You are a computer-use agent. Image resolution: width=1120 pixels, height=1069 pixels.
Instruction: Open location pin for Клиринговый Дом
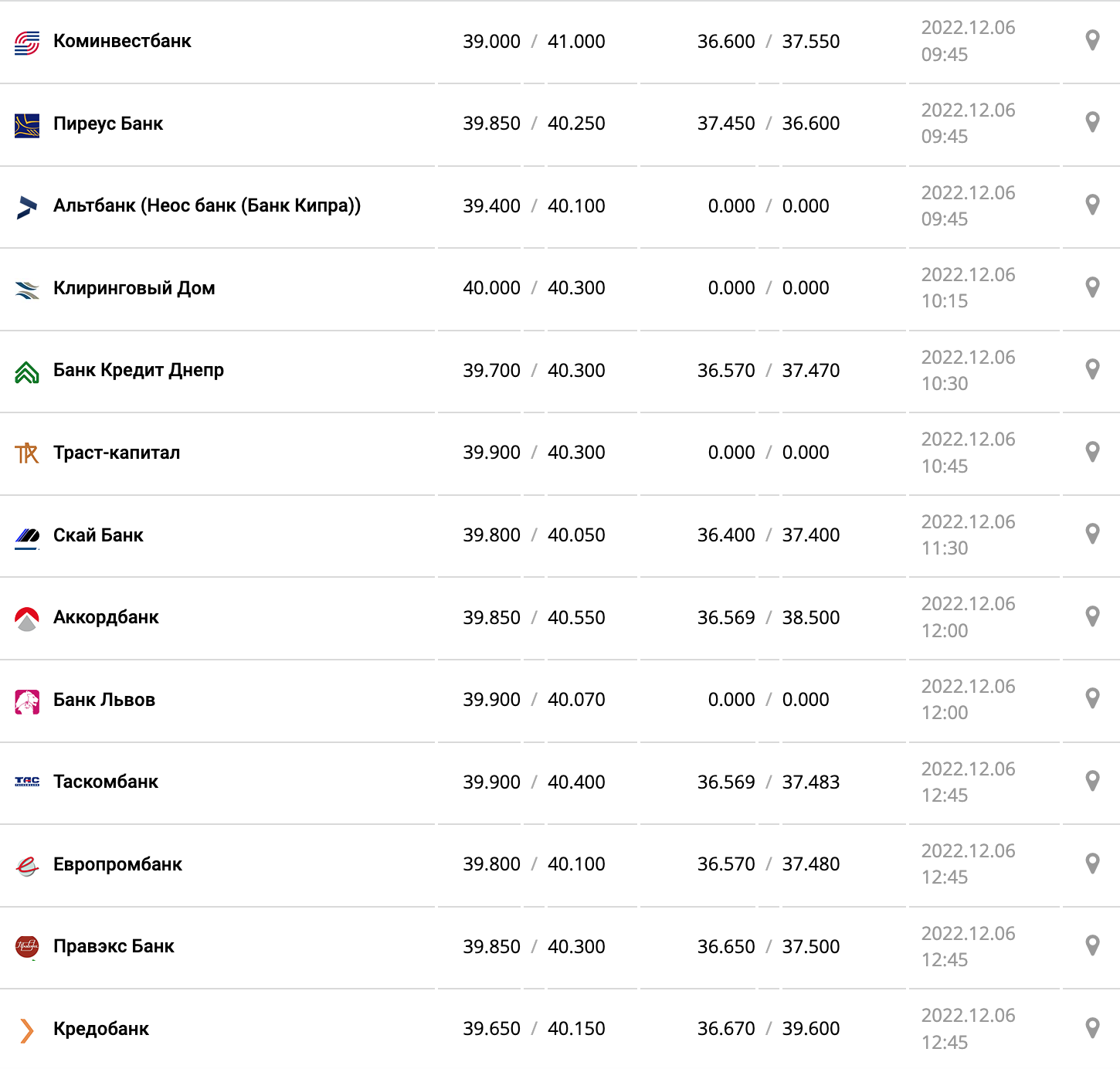(x=1092, y=287)
